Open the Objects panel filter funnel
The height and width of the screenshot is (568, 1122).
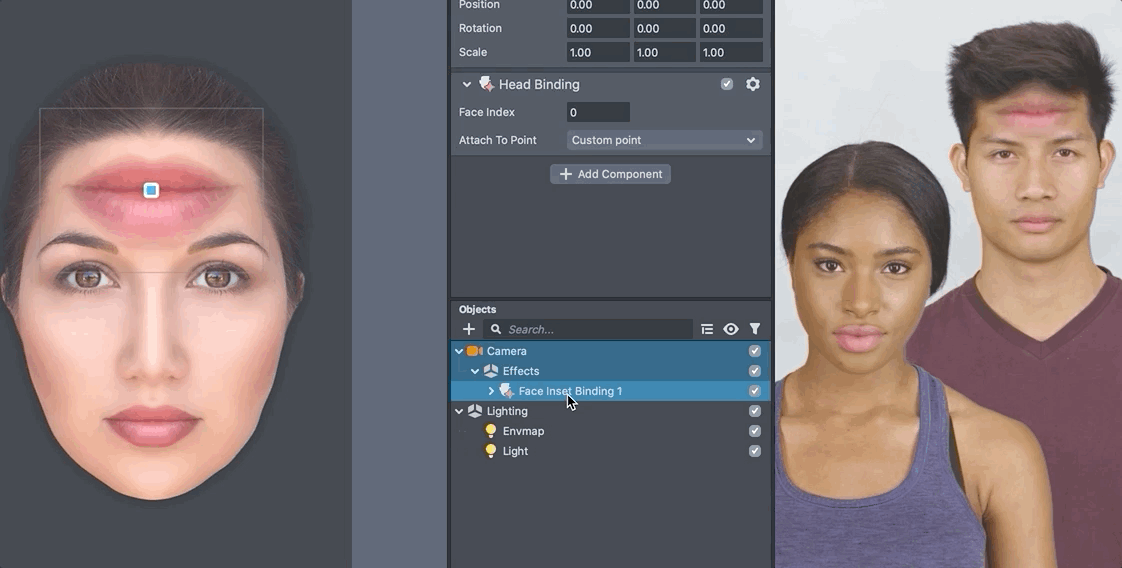755,329
